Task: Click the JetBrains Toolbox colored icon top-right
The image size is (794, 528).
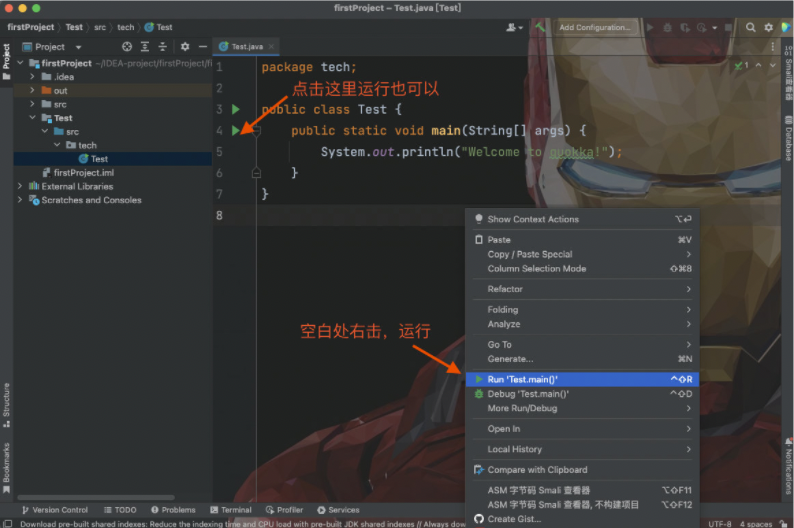Action: (x=786, y=27)
